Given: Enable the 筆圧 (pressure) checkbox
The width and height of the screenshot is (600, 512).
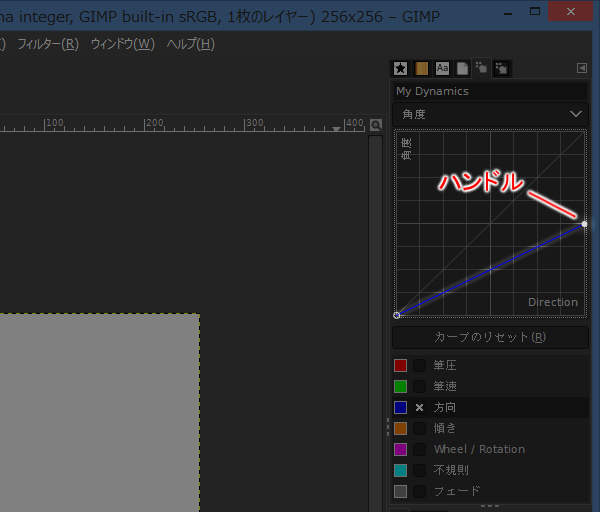Looking at the screenshot, I should click(420, 366).
